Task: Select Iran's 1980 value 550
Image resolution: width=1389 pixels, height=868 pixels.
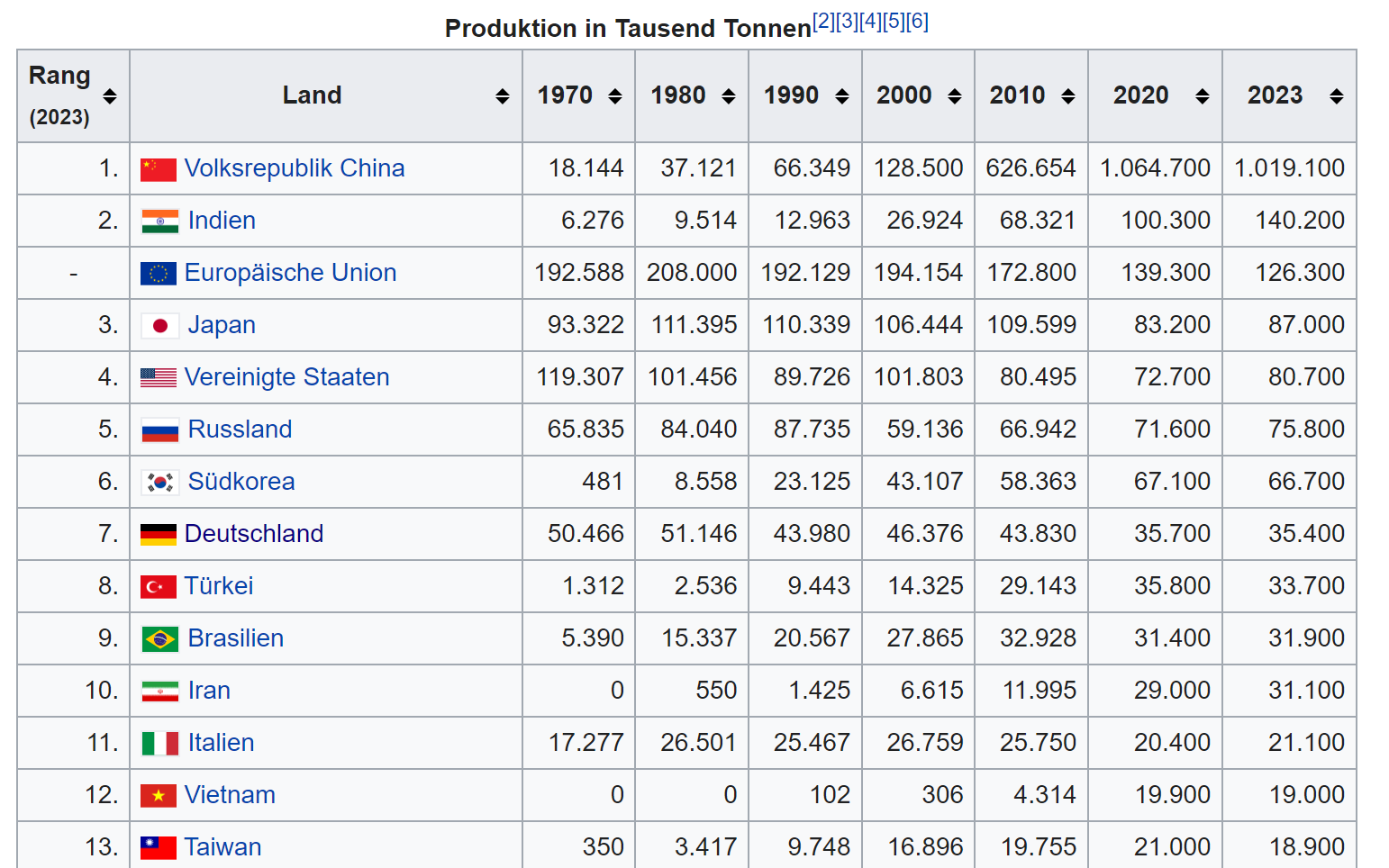Action: 717,691
